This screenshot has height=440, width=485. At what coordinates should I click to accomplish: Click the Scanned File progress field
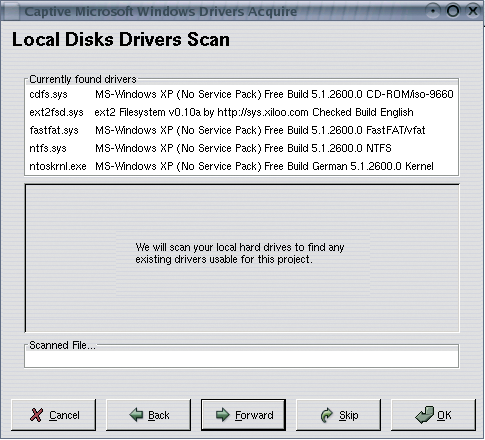pyautogui.click(x=241, y=359)
